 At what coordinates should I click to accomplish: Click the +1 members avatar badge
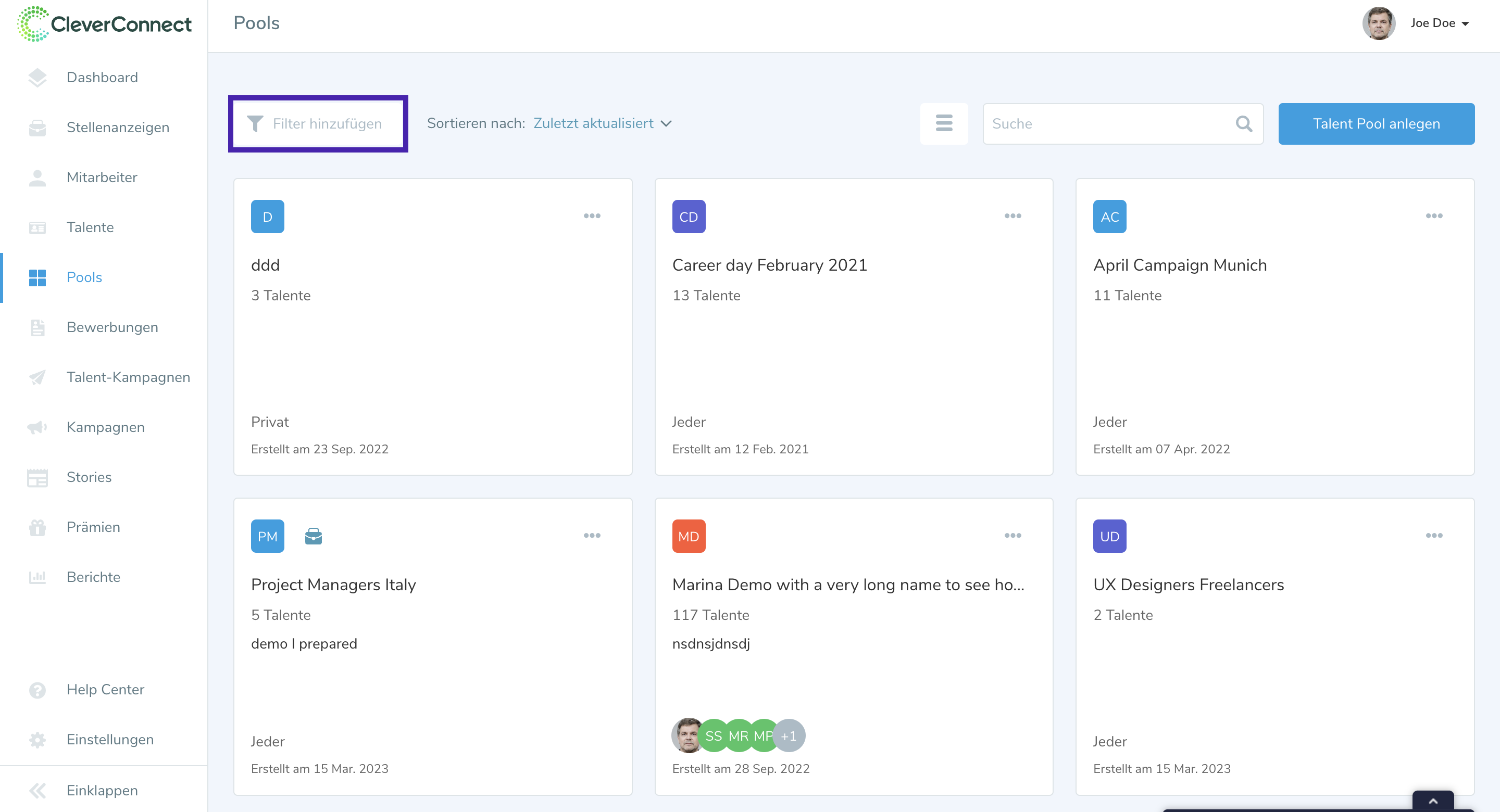(x=789, y=736)
